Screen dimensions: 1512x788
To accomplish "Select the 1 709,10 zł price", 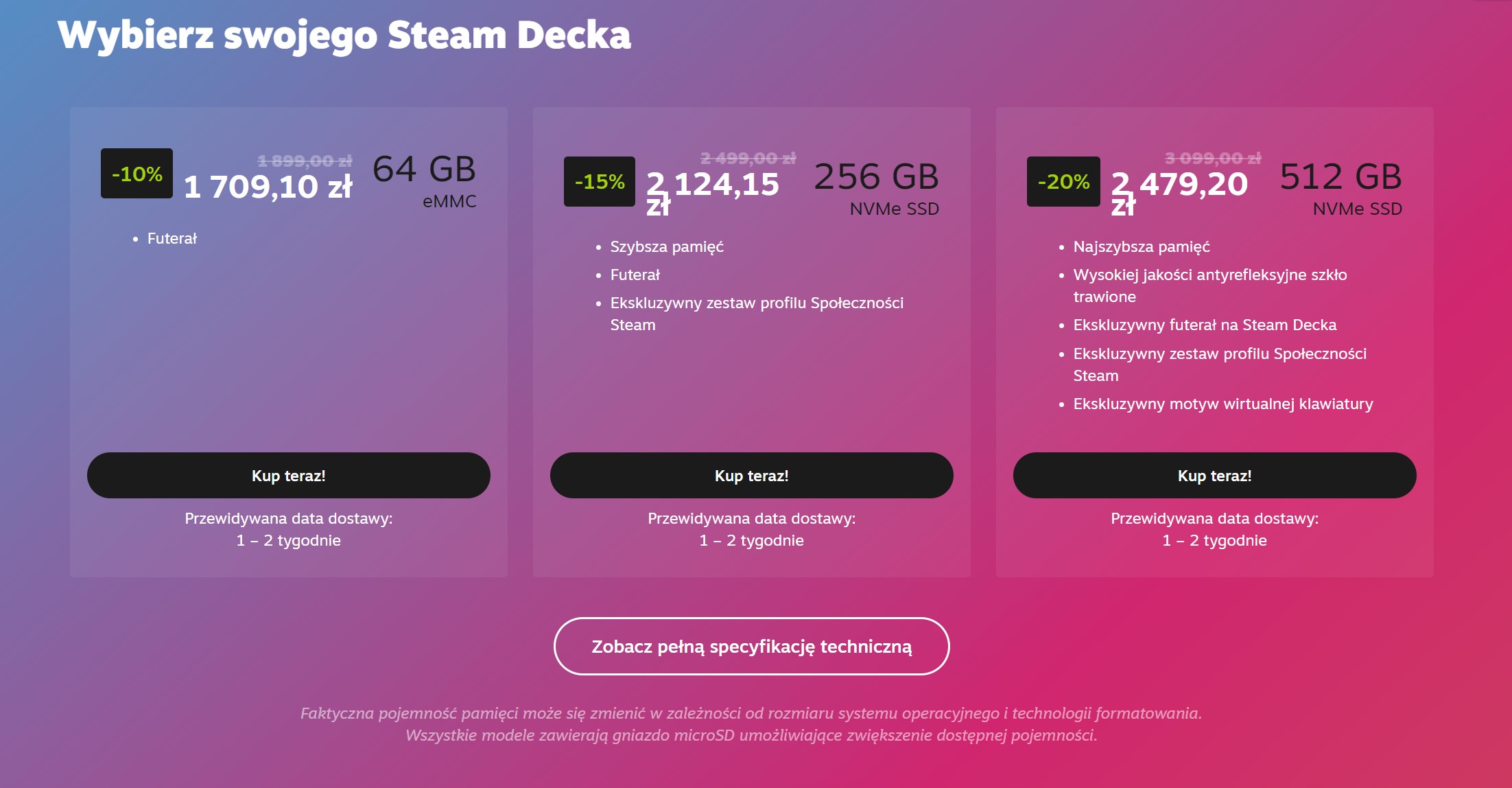I will point(268,187).
